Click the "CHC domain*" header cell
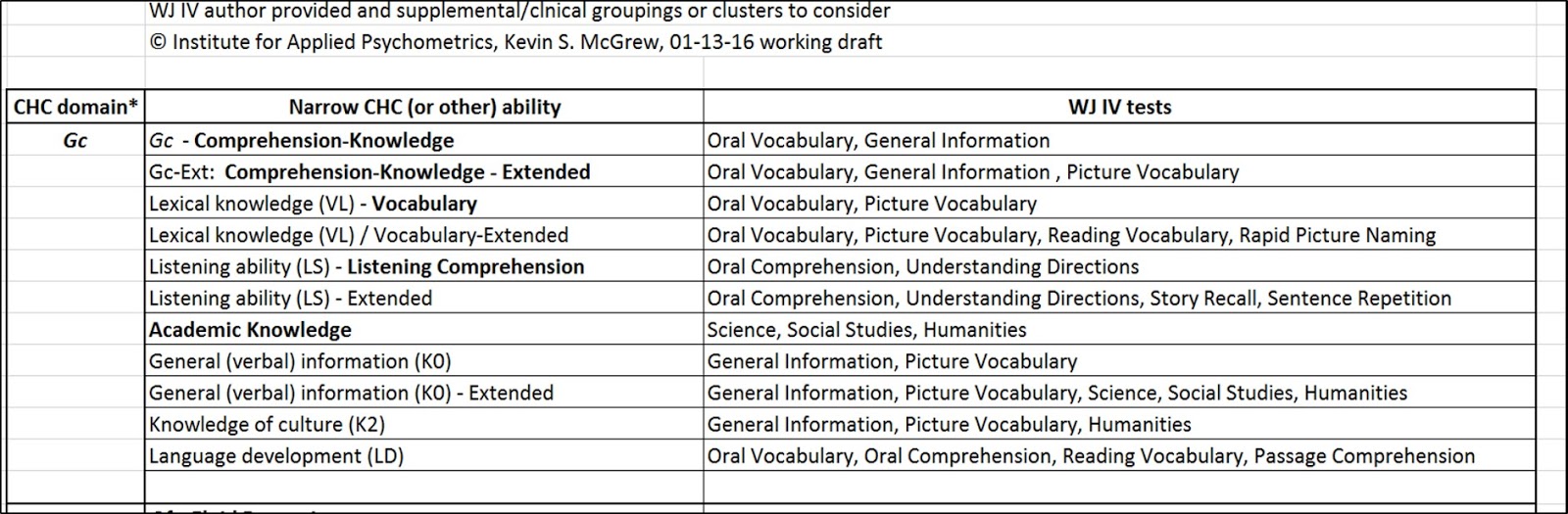 point(75,107)
